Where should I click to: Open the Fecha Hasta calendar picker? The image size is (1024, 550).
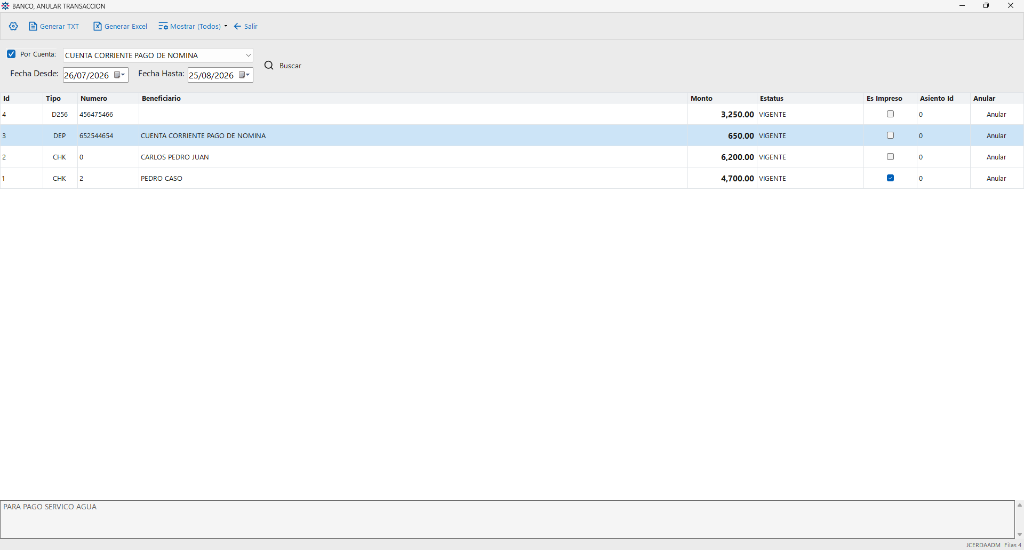pyautogui.click(x=244, y=75)
